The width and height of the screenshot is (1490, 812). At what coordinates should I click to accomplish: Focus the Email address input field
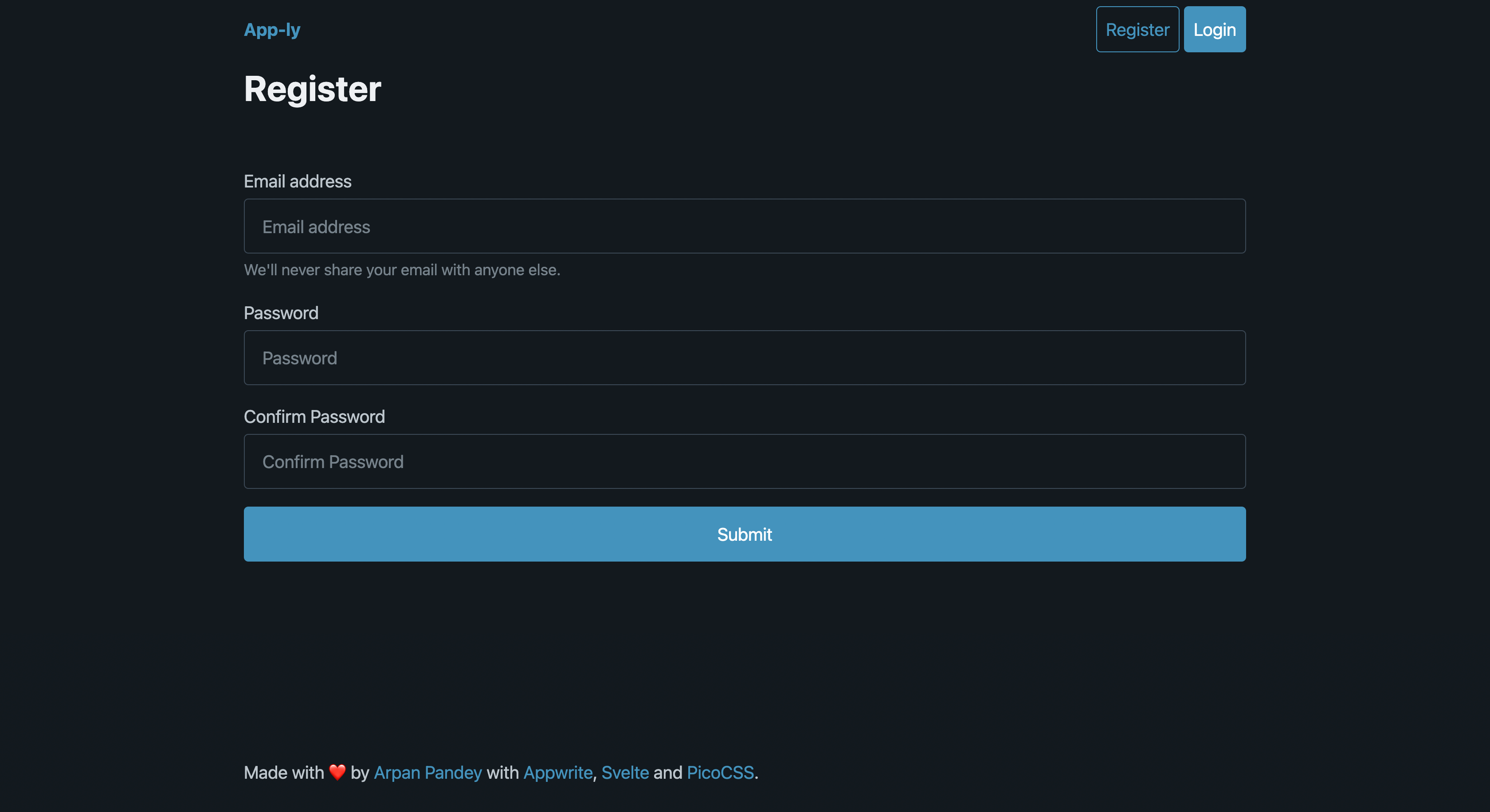click(745, 226)
